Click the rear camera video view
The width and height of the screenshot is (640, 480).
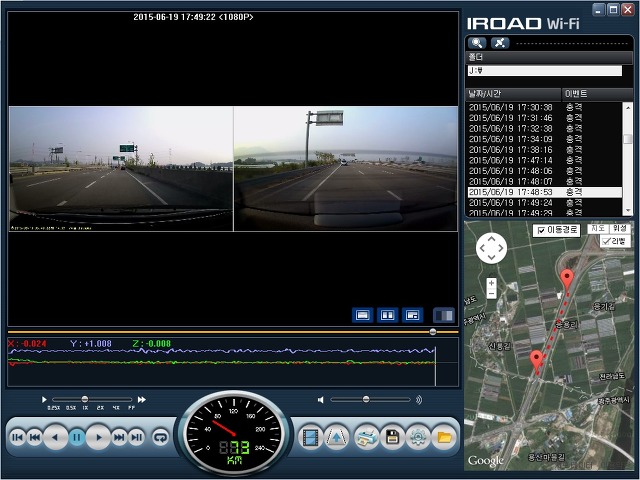click(x=346, y=169)
